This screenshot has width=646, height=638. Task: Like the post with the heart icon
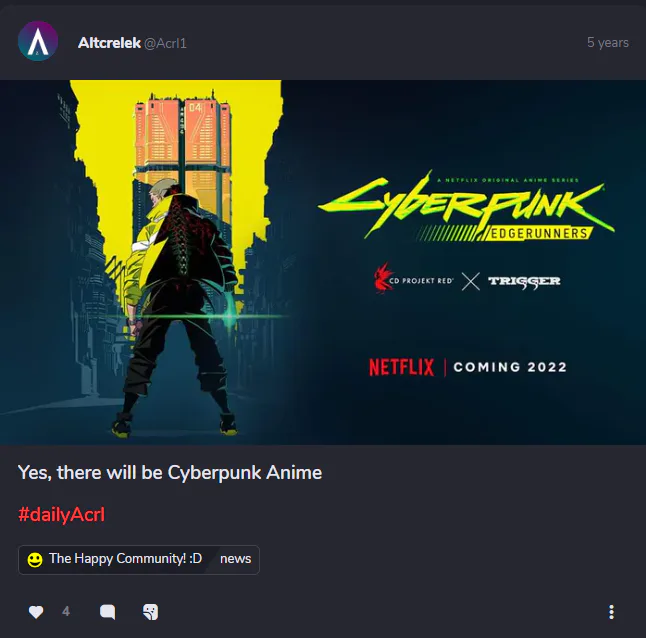pyautogui.click(x=36, y=612)
